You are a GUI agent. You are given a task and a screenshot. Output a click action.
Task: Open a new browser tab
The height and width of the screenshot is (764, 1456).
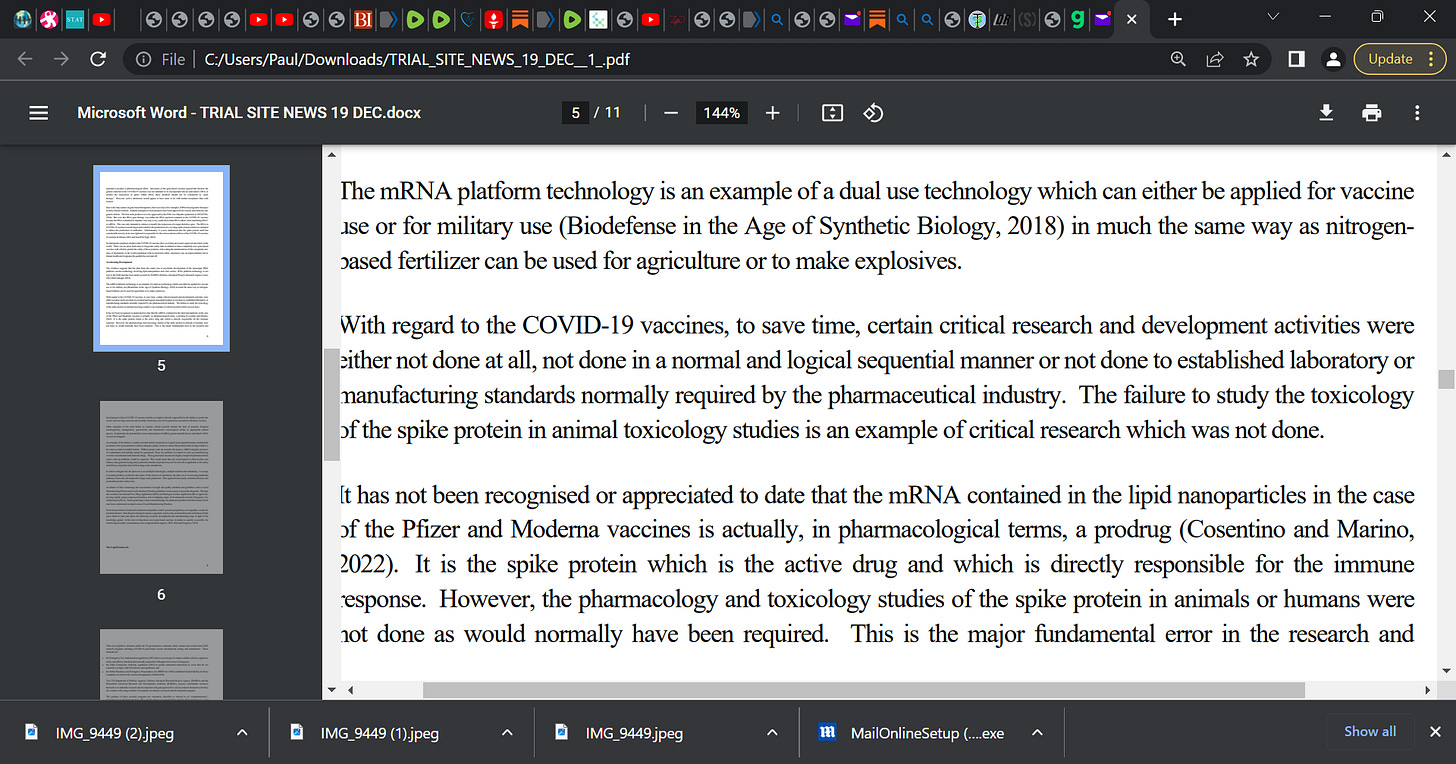pos(1175,18)
